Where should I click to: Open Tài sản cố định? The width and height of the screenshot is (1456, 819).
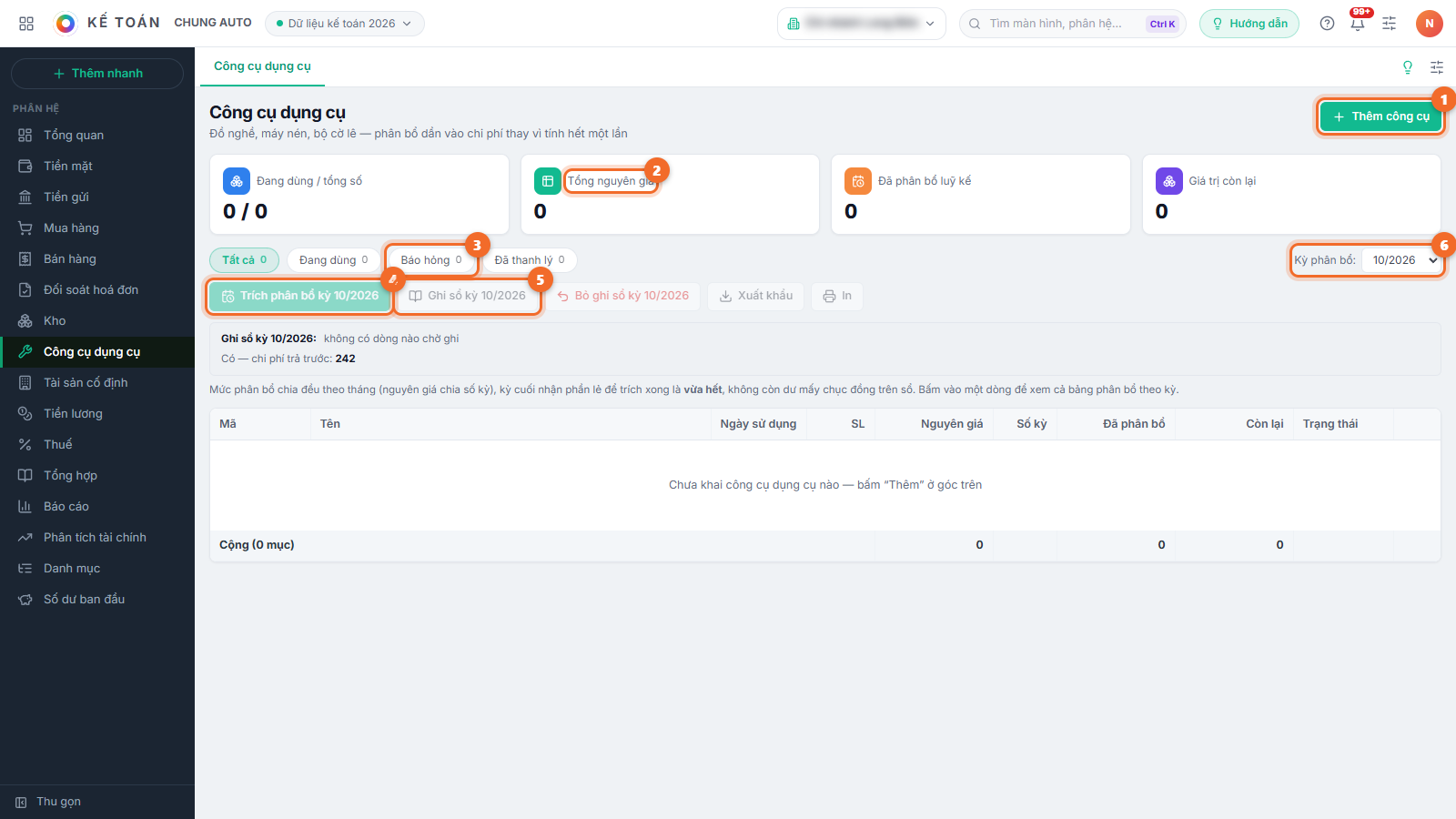point(97,382)
